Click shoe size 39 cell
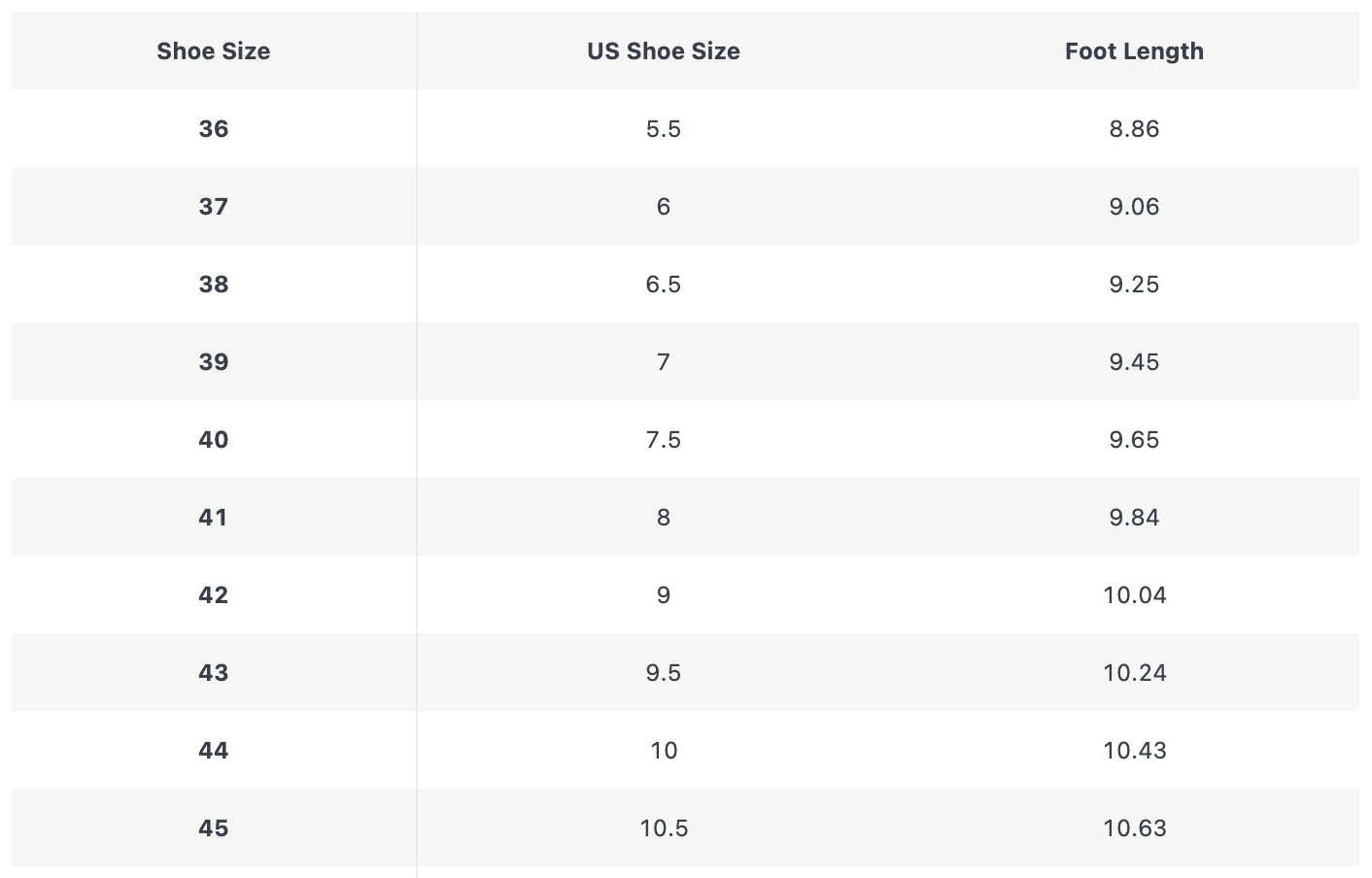 [x=214, y=362]
